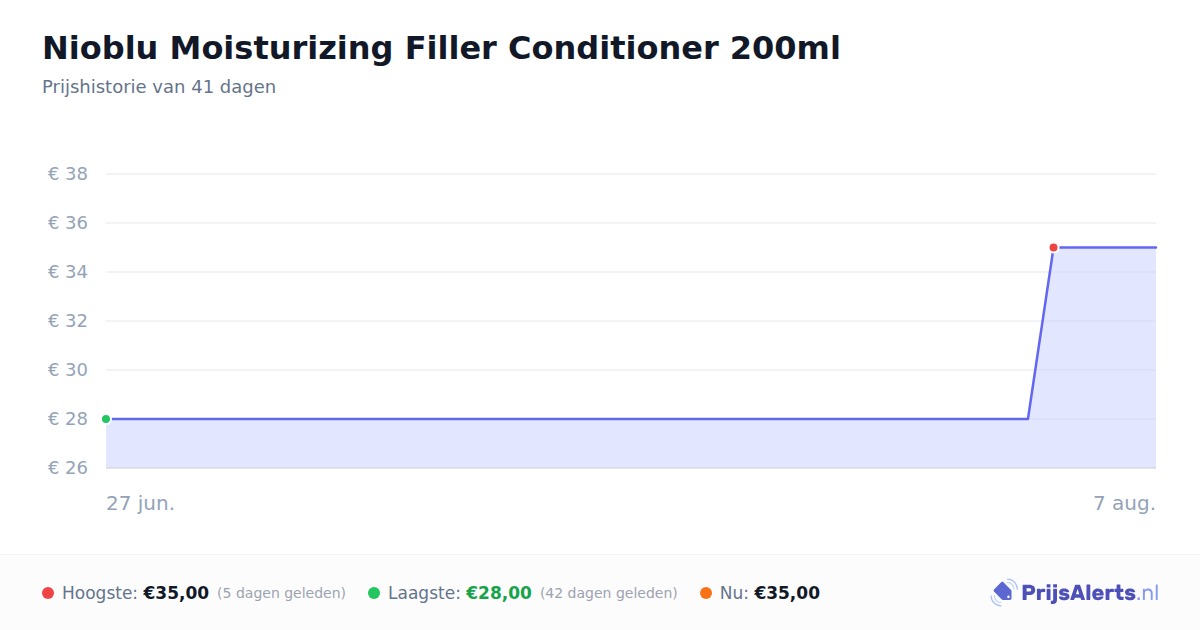Click the € 28 axis label
This screenshot has height=630, width=1200.
(68, 419)
